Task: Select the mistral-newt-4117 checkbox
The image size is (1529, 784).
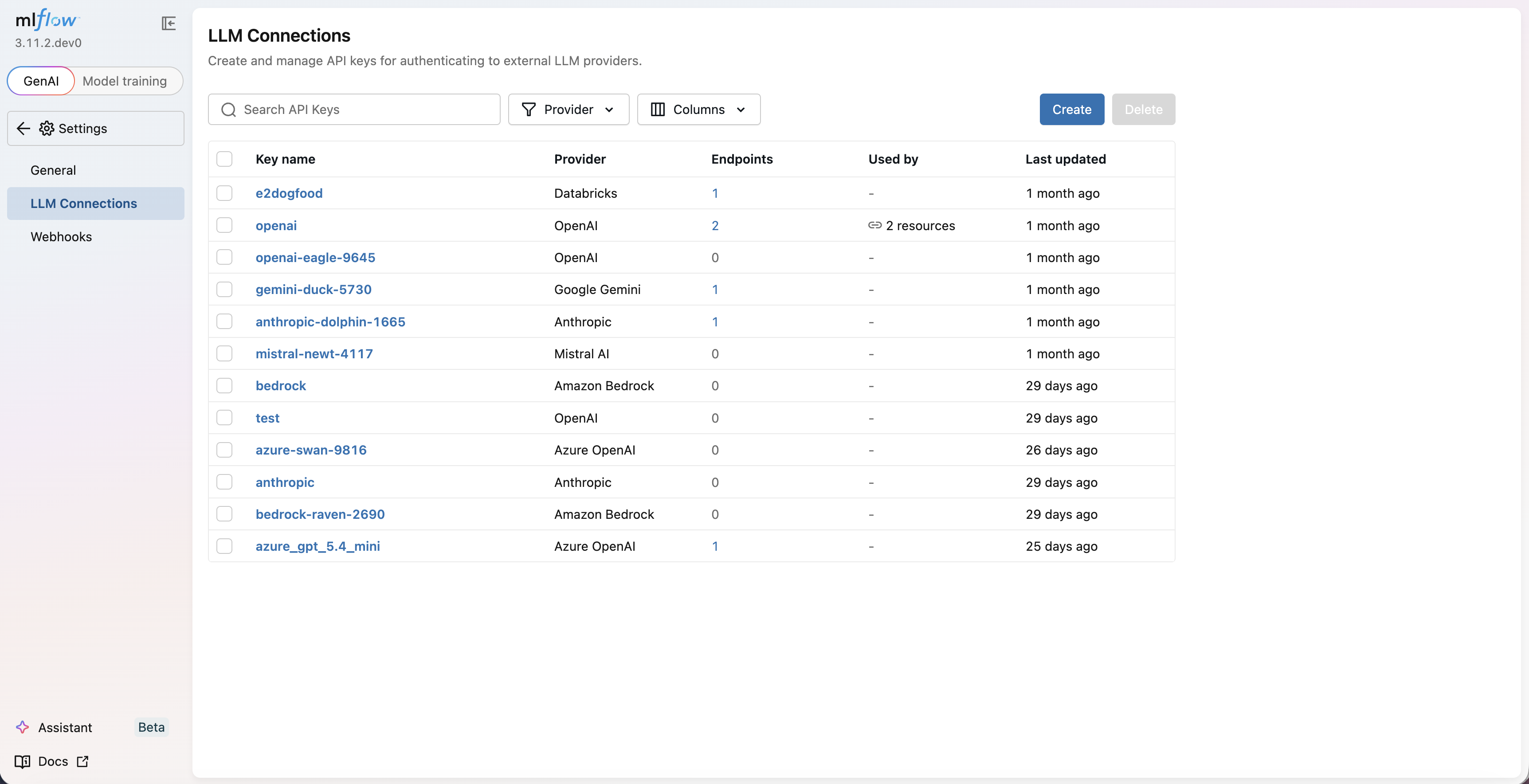Action: coord(224,353)
